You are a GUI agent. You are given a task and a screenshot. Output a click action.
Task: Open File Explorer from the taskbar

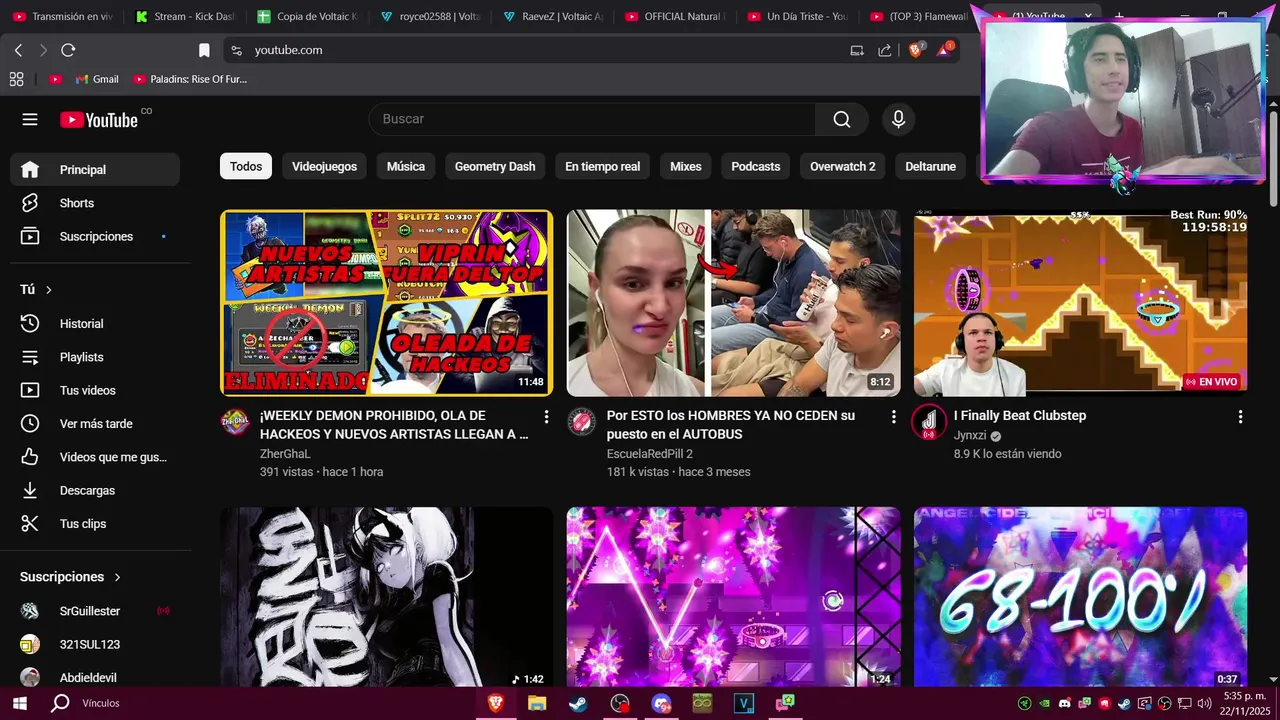(537, 703)
